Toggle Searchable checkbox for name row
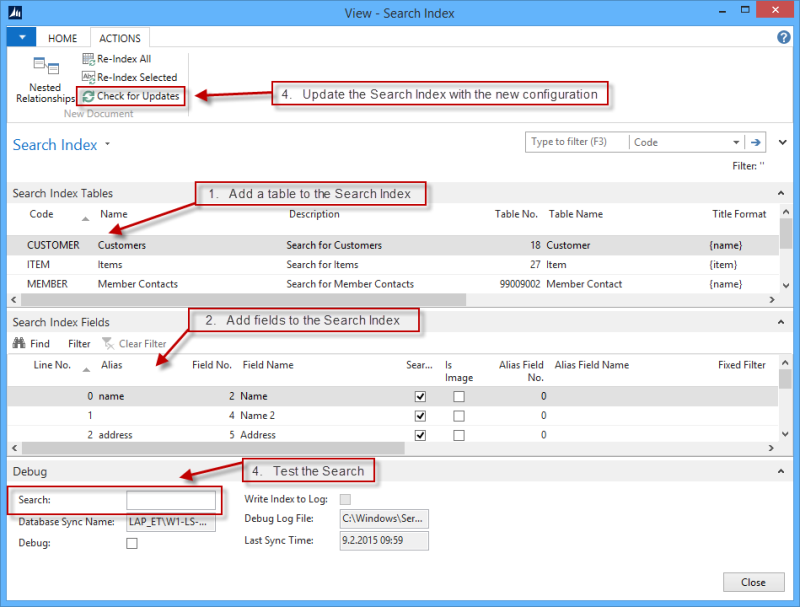Image resolution: width=800 pixels, height=607 pixels. point(420,397)
